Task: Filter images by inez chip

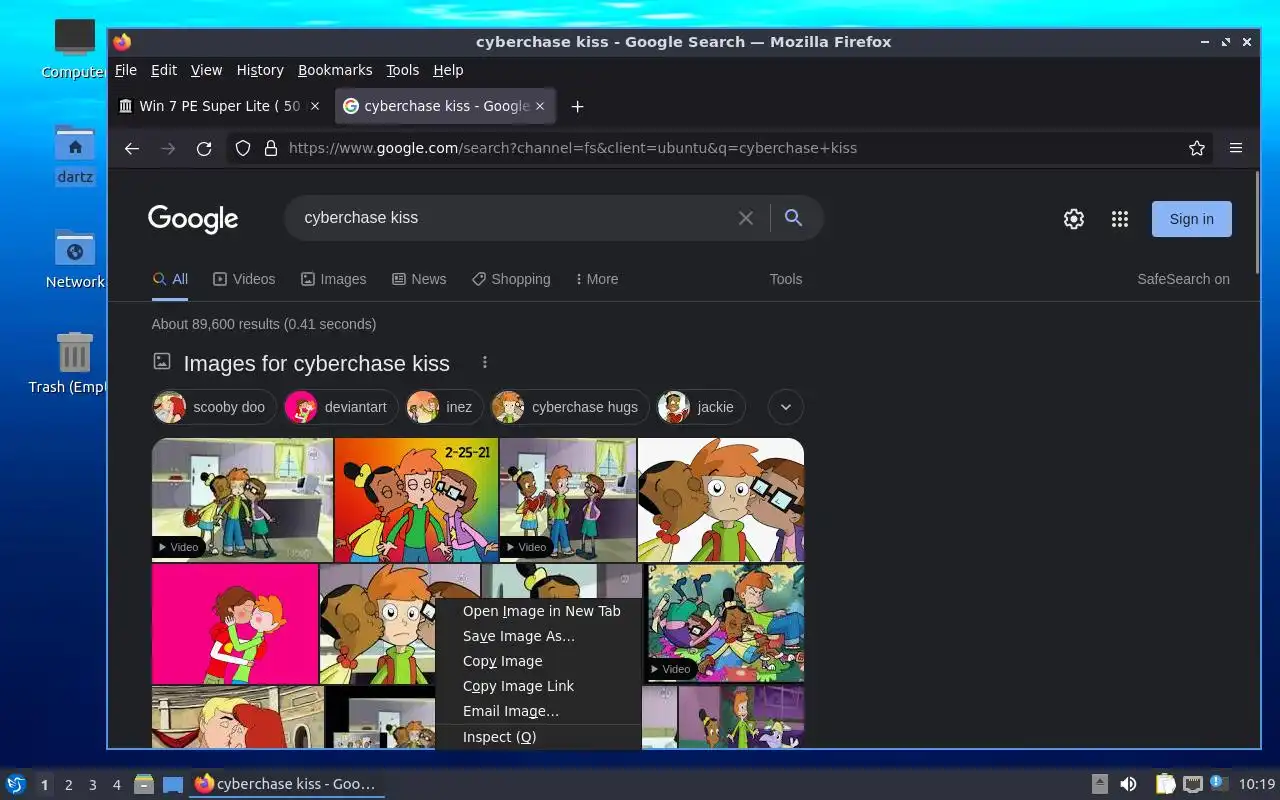Action: point(444,407)
